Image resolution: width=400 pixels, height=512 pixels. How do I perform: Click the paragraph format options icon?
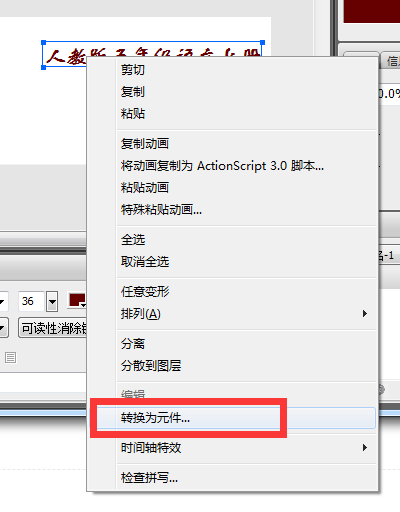tap(11, 358)
